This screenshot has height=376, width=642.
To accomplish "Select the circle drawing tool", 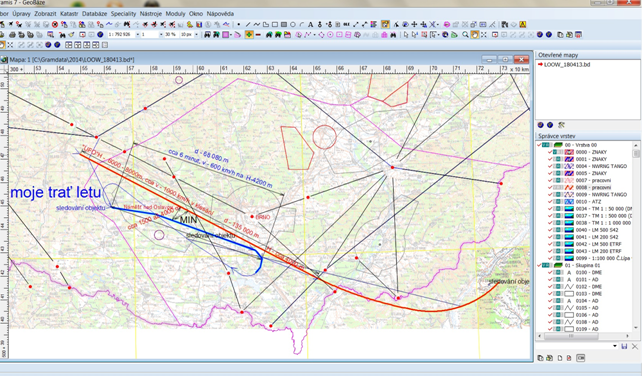I will pyautogui.click(x=293, y=25).
